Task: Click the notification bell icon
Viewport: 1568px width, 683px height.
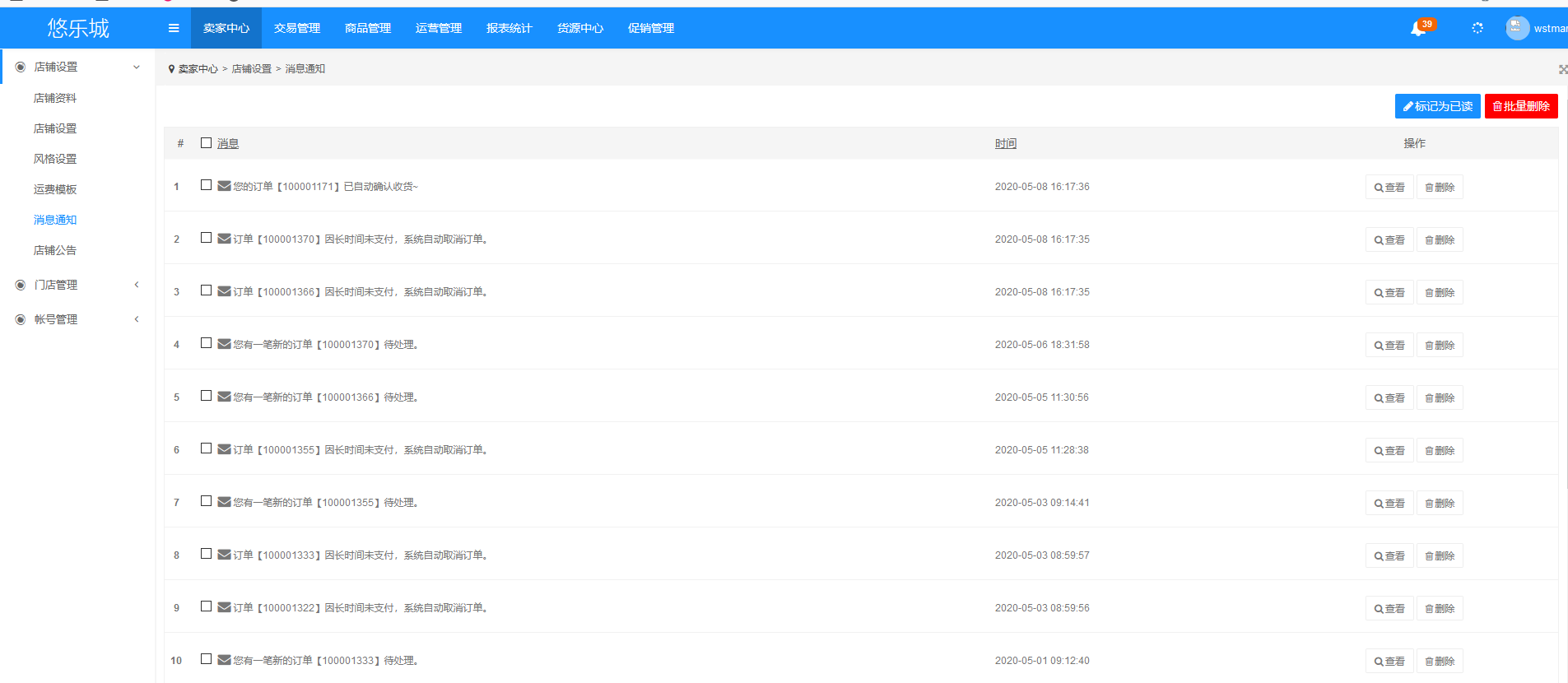Action: pyautogui.click(x=1417, y=29)
